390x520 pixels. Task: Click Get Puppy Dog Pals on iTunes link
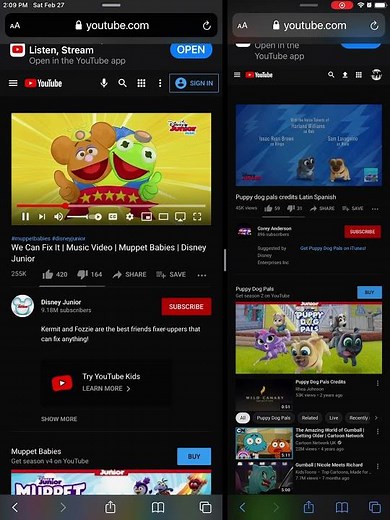pyautogui.click(x=333, y=248)
